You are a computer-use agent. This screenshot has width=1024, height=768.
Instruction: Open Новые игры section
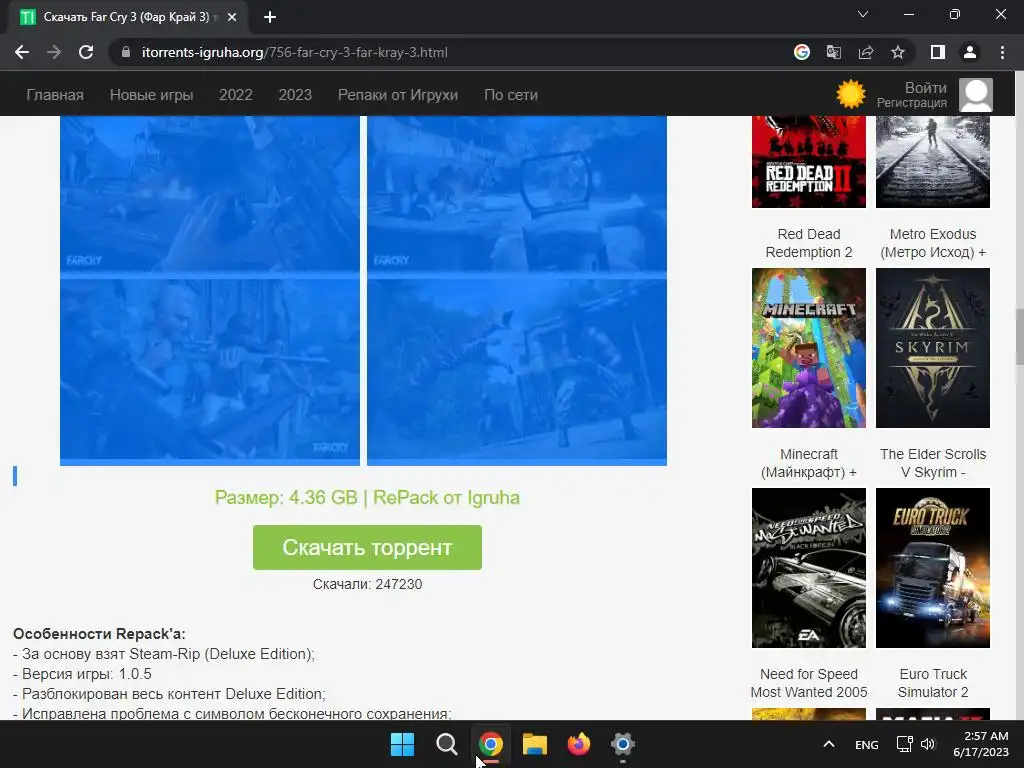pyautogui.click(x=152, y=95)
